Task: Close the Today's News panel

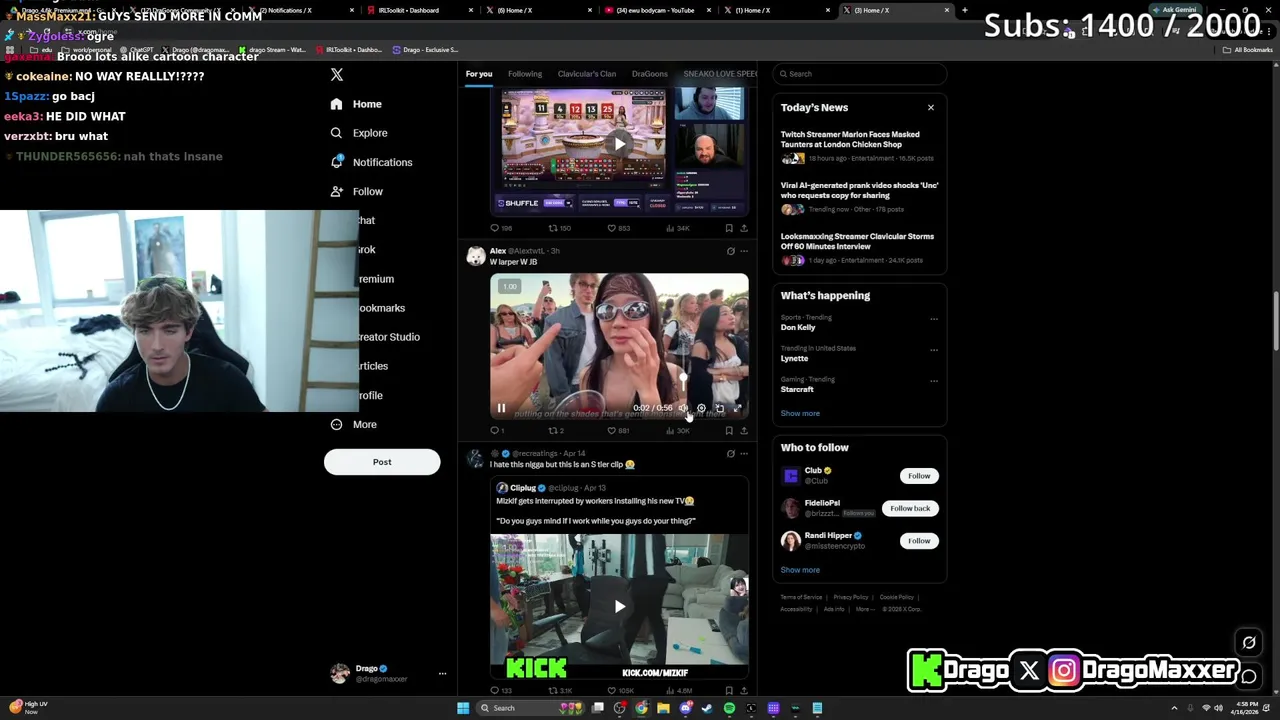Action: point(931,107)
